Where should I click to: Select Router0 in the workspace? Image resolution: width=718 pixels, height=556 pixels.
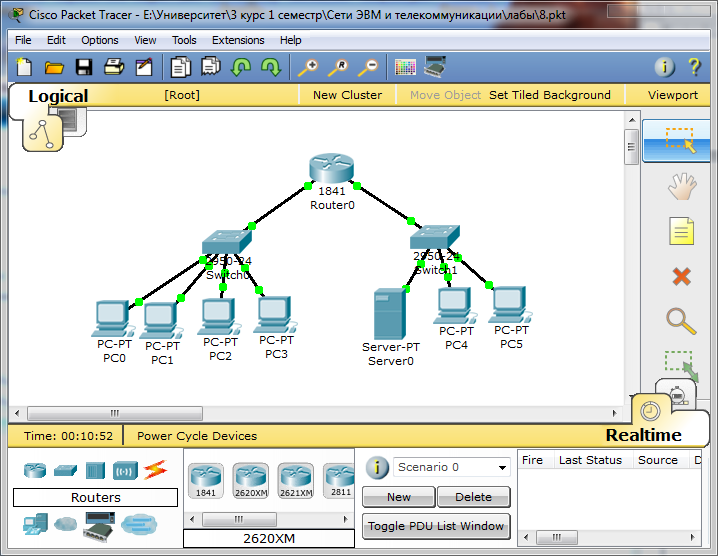point(332,169)
